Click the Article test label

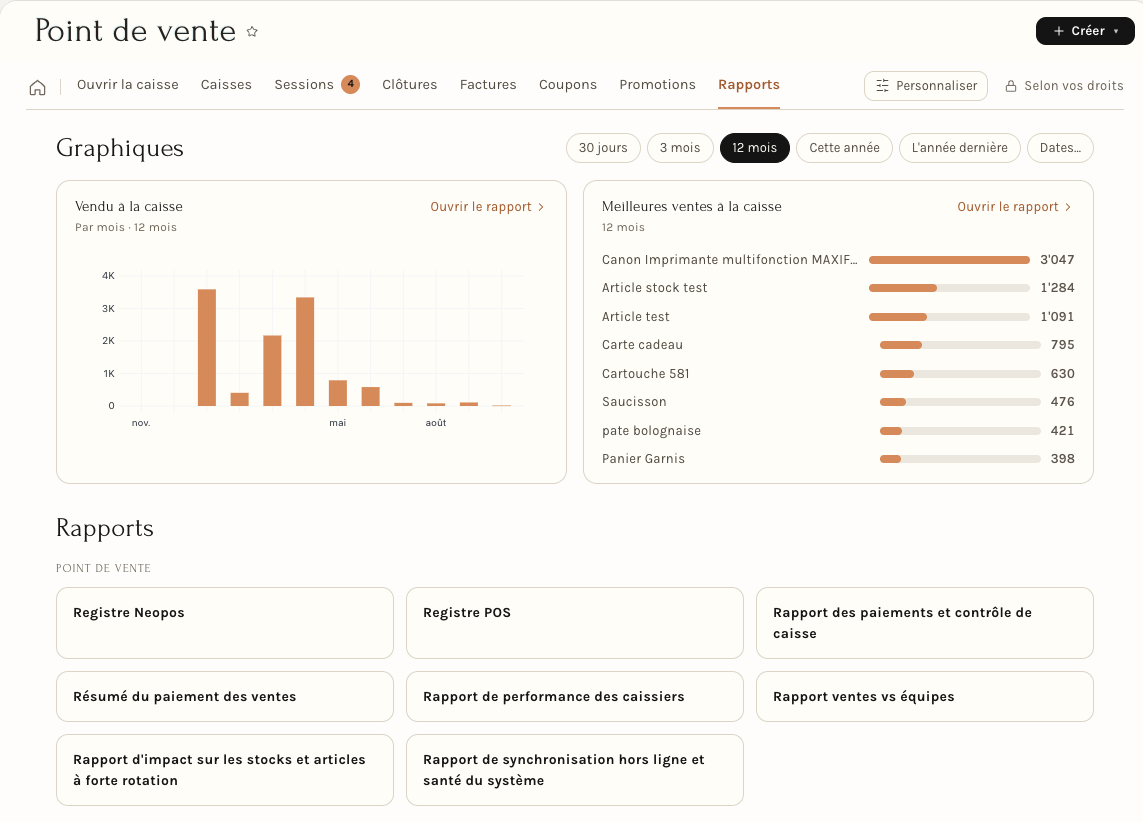[636, 316]
